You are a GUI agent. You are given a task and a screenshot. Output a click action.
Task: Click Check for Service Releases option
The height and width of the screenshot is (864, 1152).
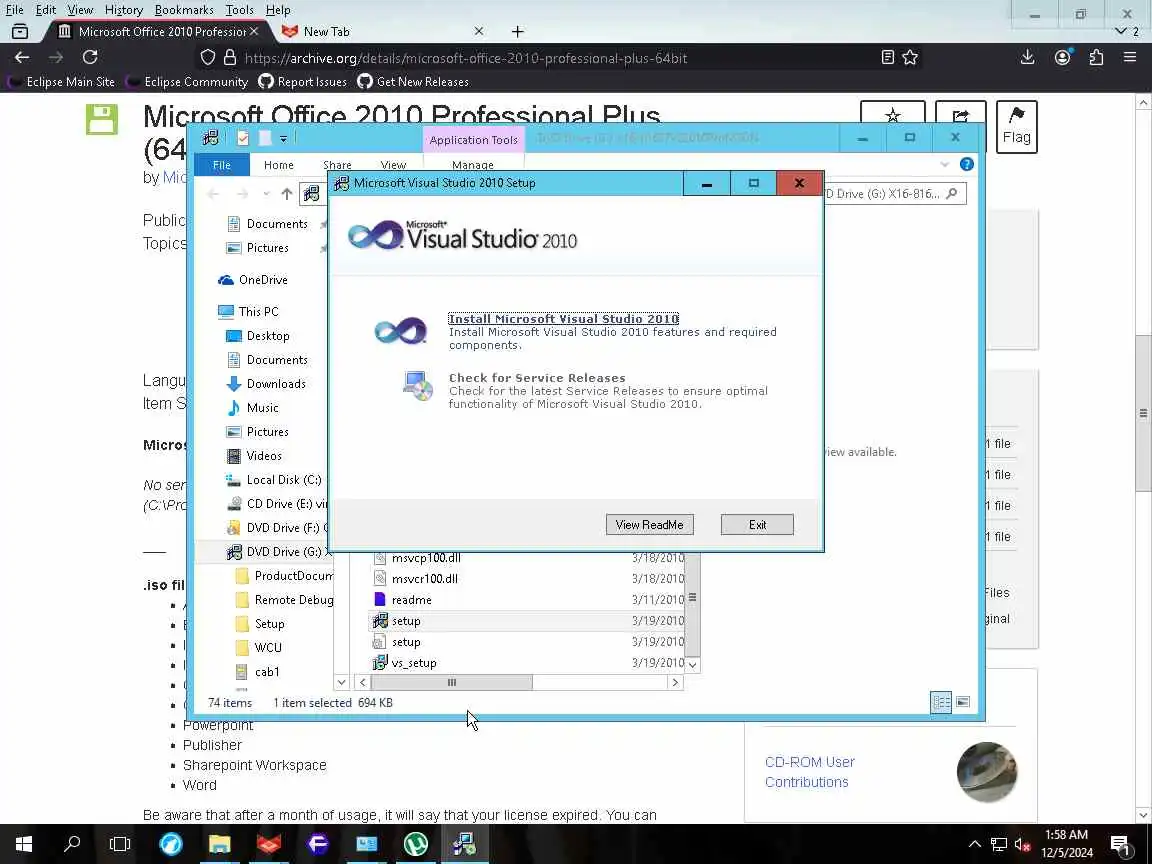[537, 378]
